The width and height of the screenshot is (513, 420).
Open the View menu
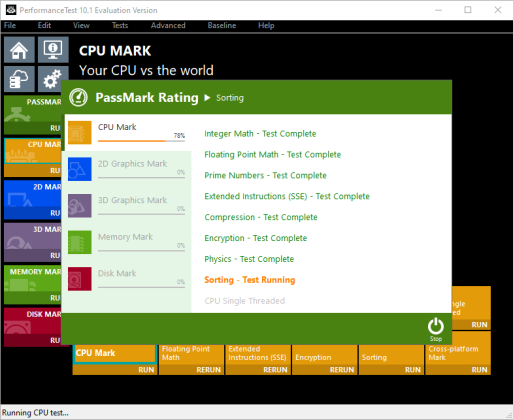pyautogui.click(x=81, y=25)
